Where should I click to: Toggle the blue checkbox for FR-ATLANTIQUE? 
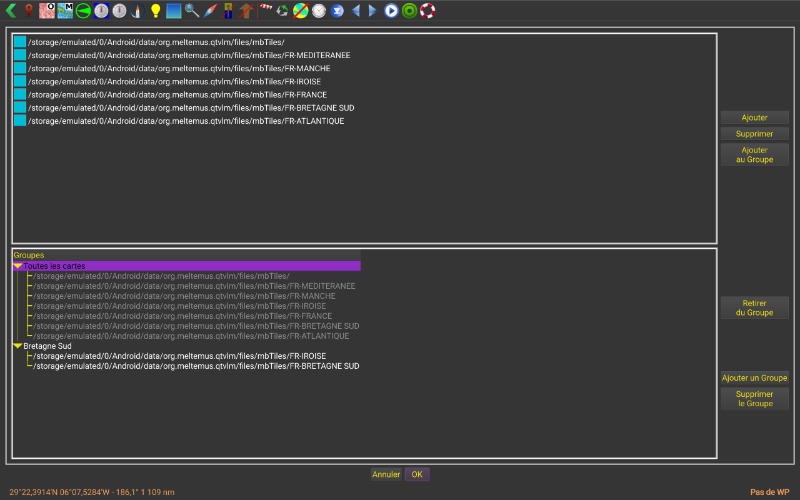(19, 120)
